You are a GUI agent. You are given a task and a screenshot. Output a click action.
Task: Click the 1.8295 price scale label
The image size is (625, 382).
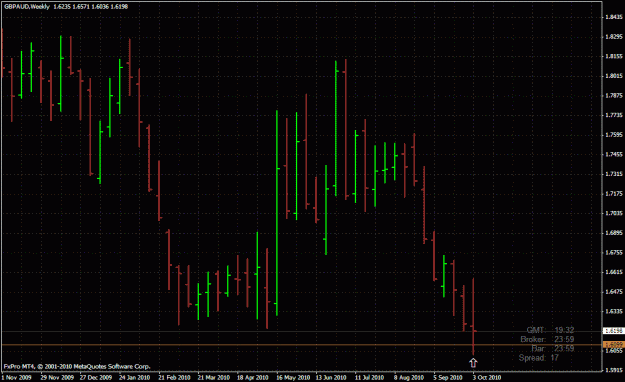pos(613,37)
